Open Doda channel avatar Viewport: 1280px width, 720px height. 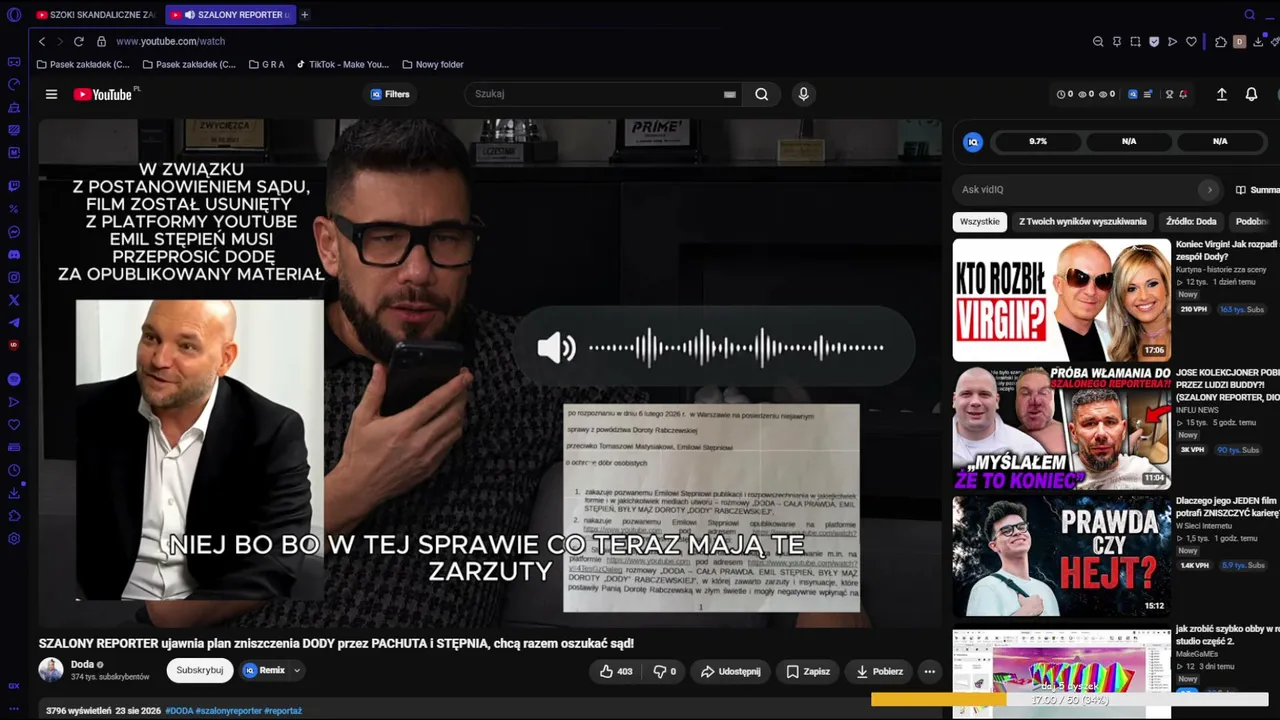[x=51, y=670]
